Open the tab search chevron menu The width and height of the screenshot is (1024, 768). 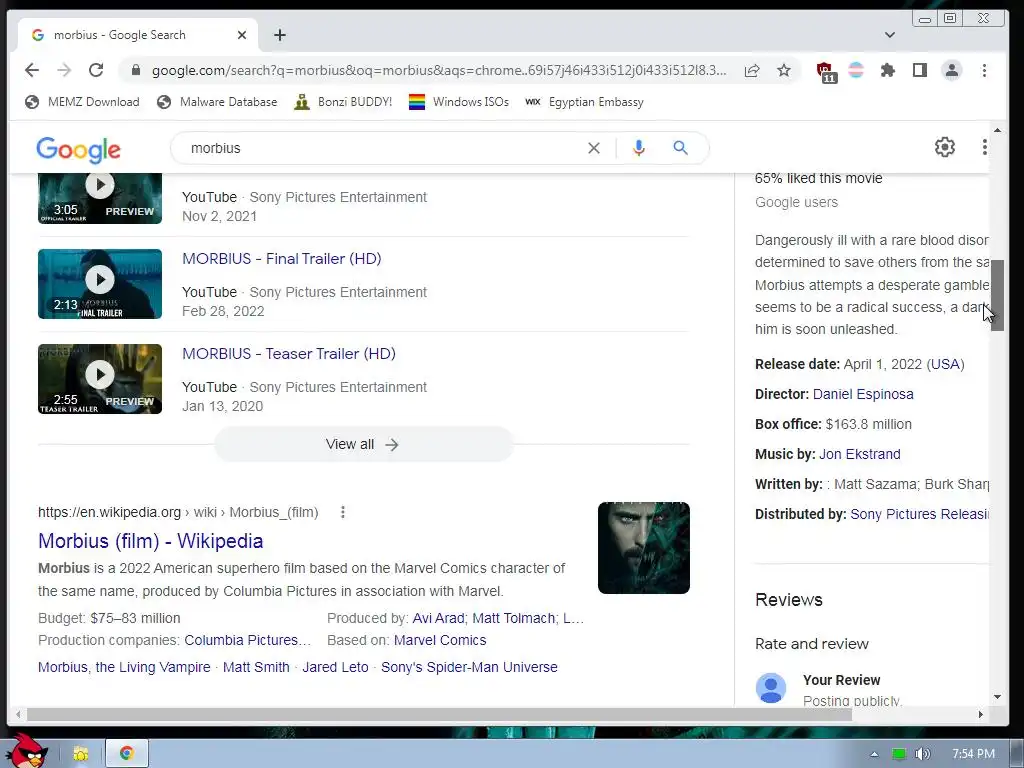pos(889,35)
